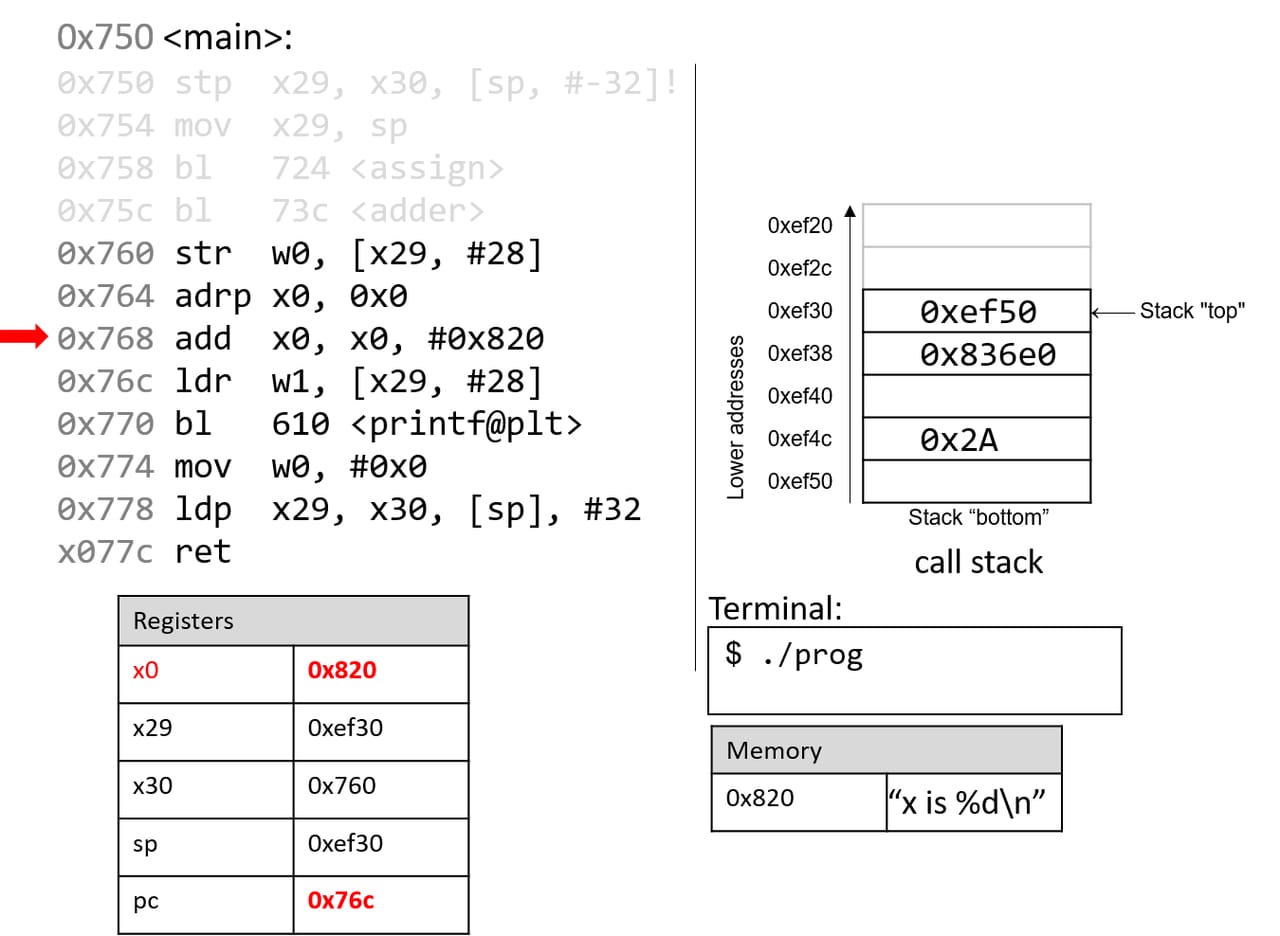Click the Registers table header
Viewport: 1280px width, 936px height.
tap(293, 621)
